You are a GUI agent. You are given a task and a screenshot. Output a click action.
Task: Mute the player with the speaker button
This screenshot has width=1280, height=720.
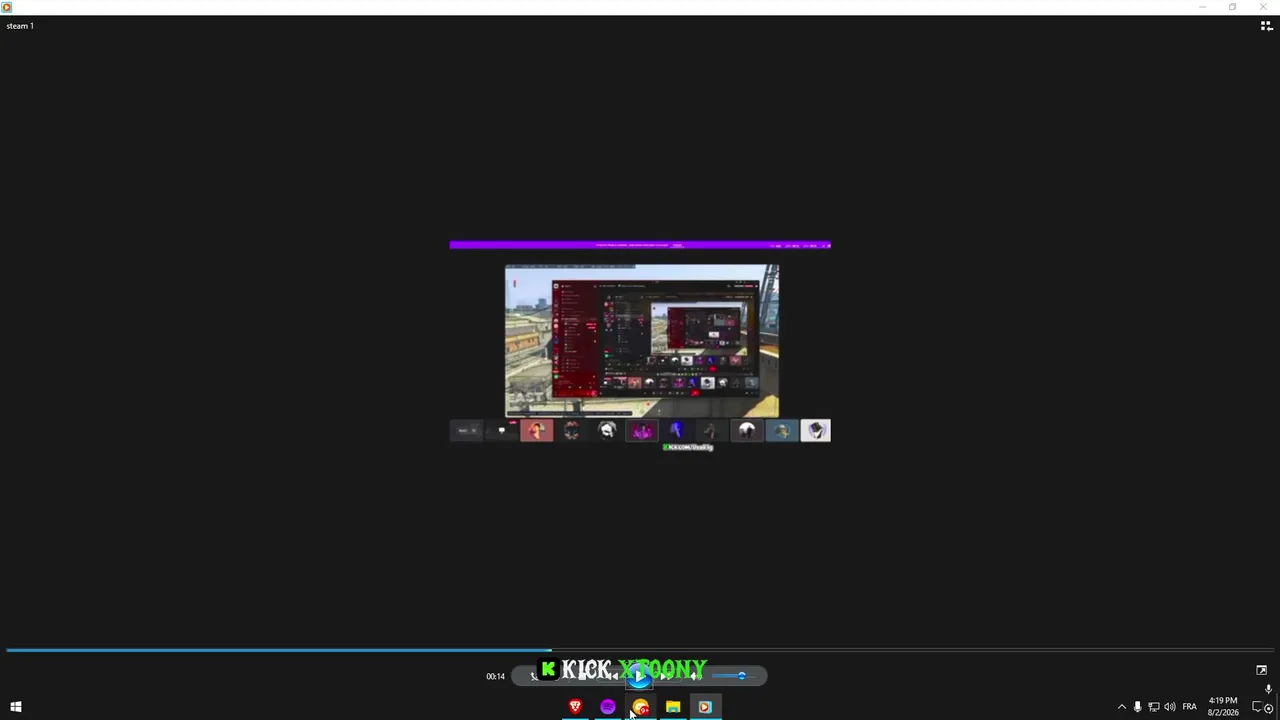(697, 676)
